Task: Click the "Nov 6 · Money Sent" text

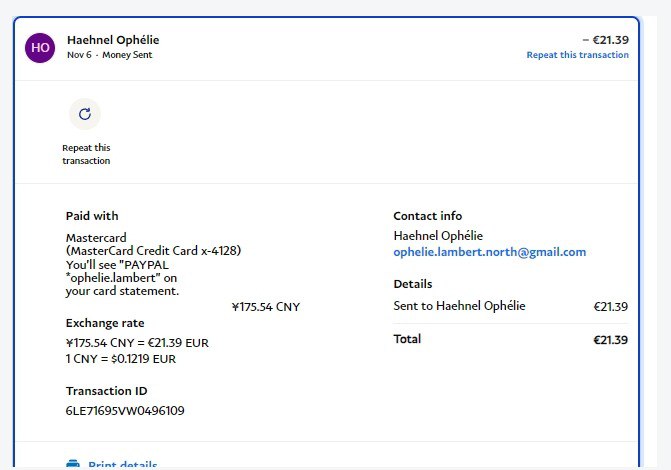Action: (110, 55)
